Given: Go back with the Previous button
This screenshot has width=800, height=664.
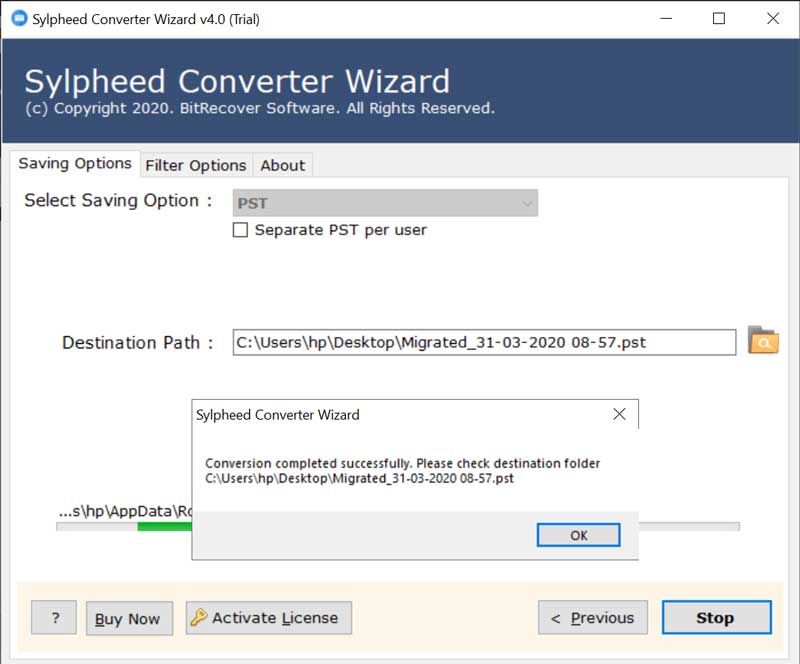Looking at the screenshot, I should coord(593,618).
